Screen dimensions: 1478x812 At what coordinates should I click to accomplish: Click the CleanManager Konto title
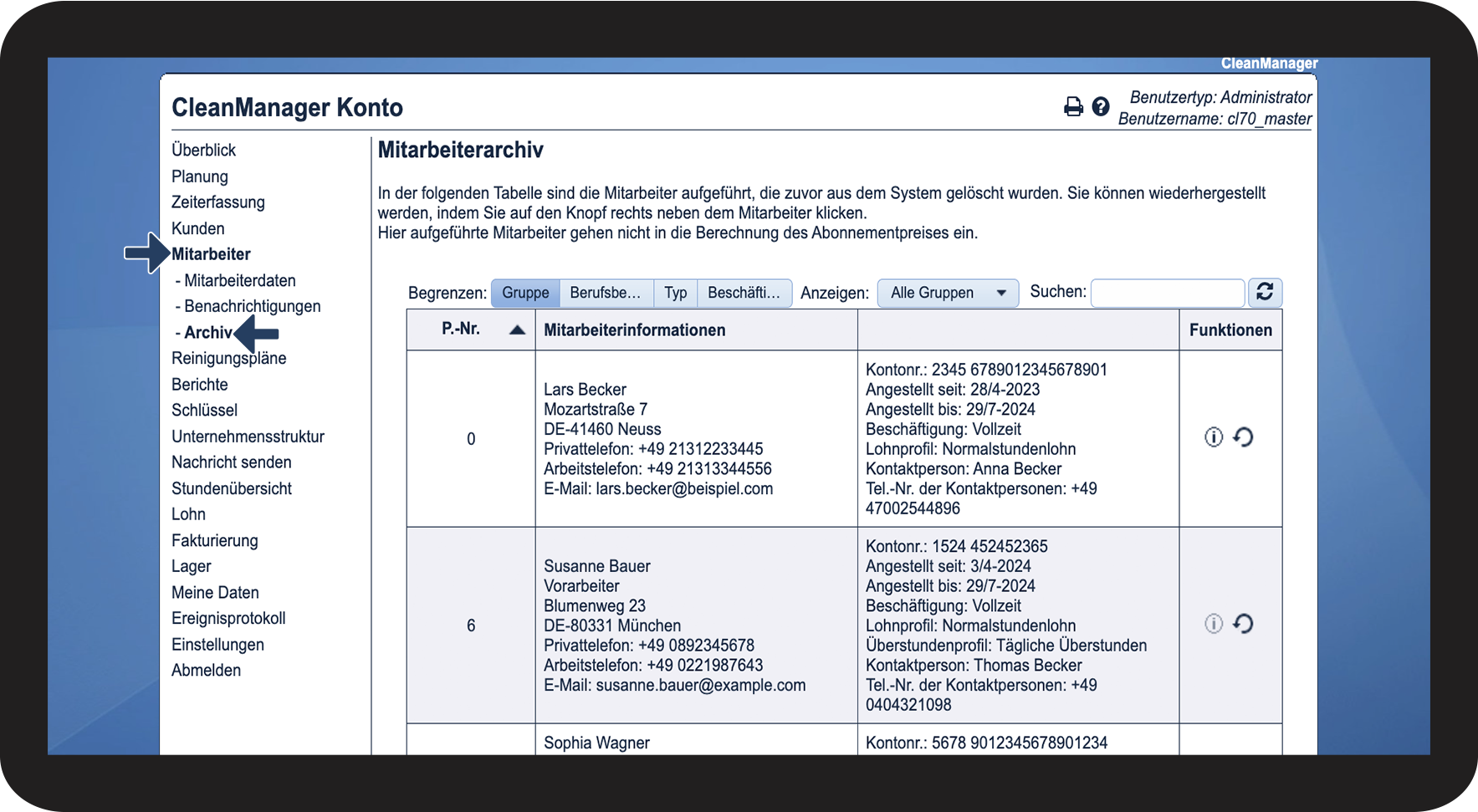click(x=288, y=107)
